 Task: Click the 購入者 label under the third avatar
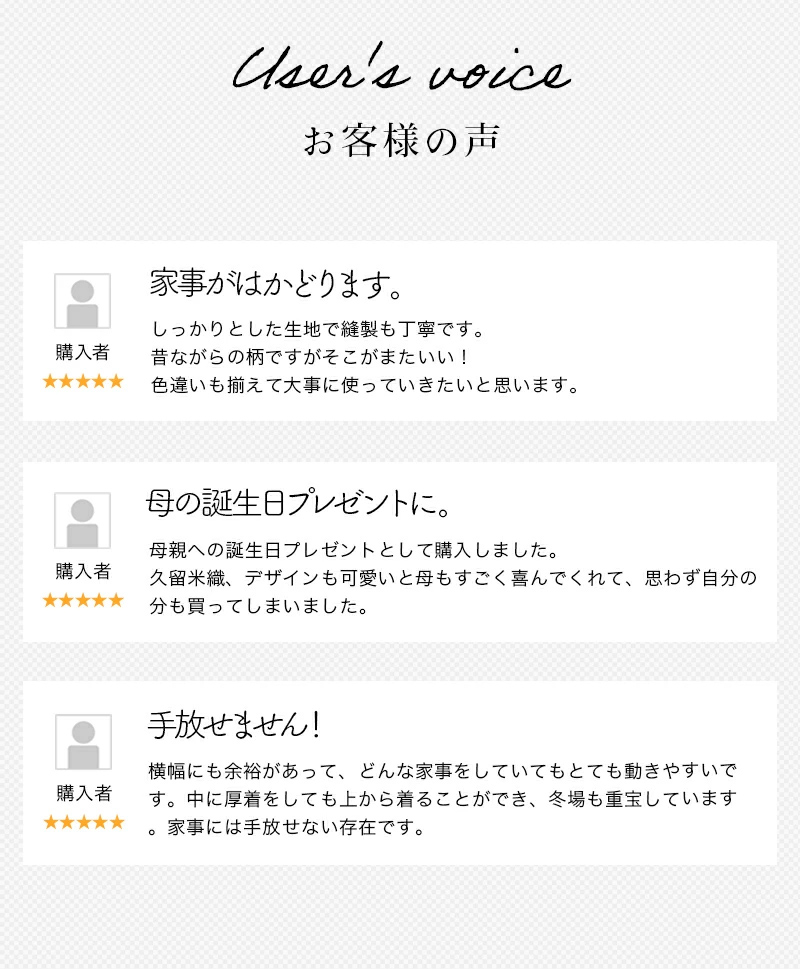pos(83,794)
